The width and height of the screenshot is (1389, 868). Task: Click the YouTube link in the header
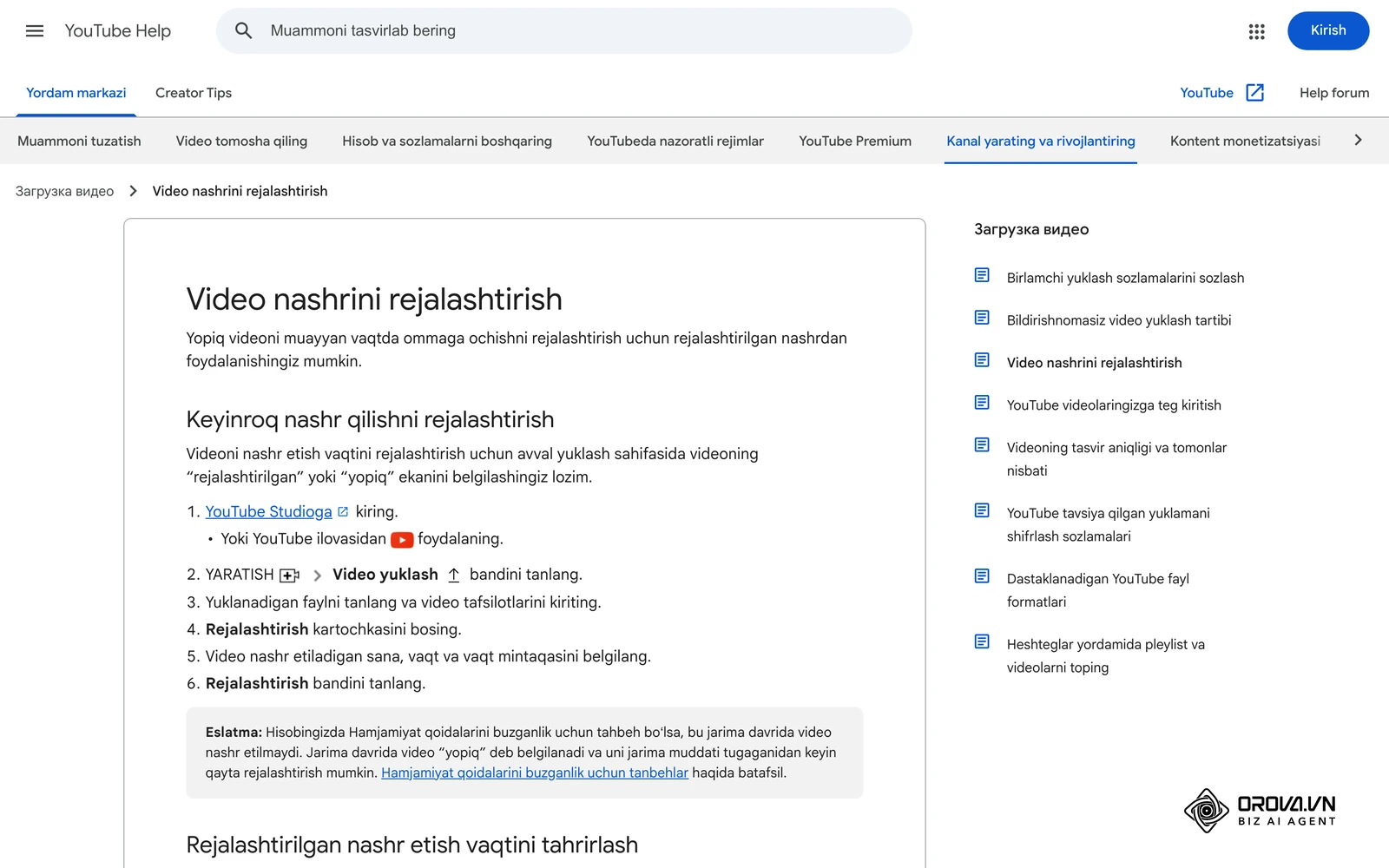coord(1206,93)
